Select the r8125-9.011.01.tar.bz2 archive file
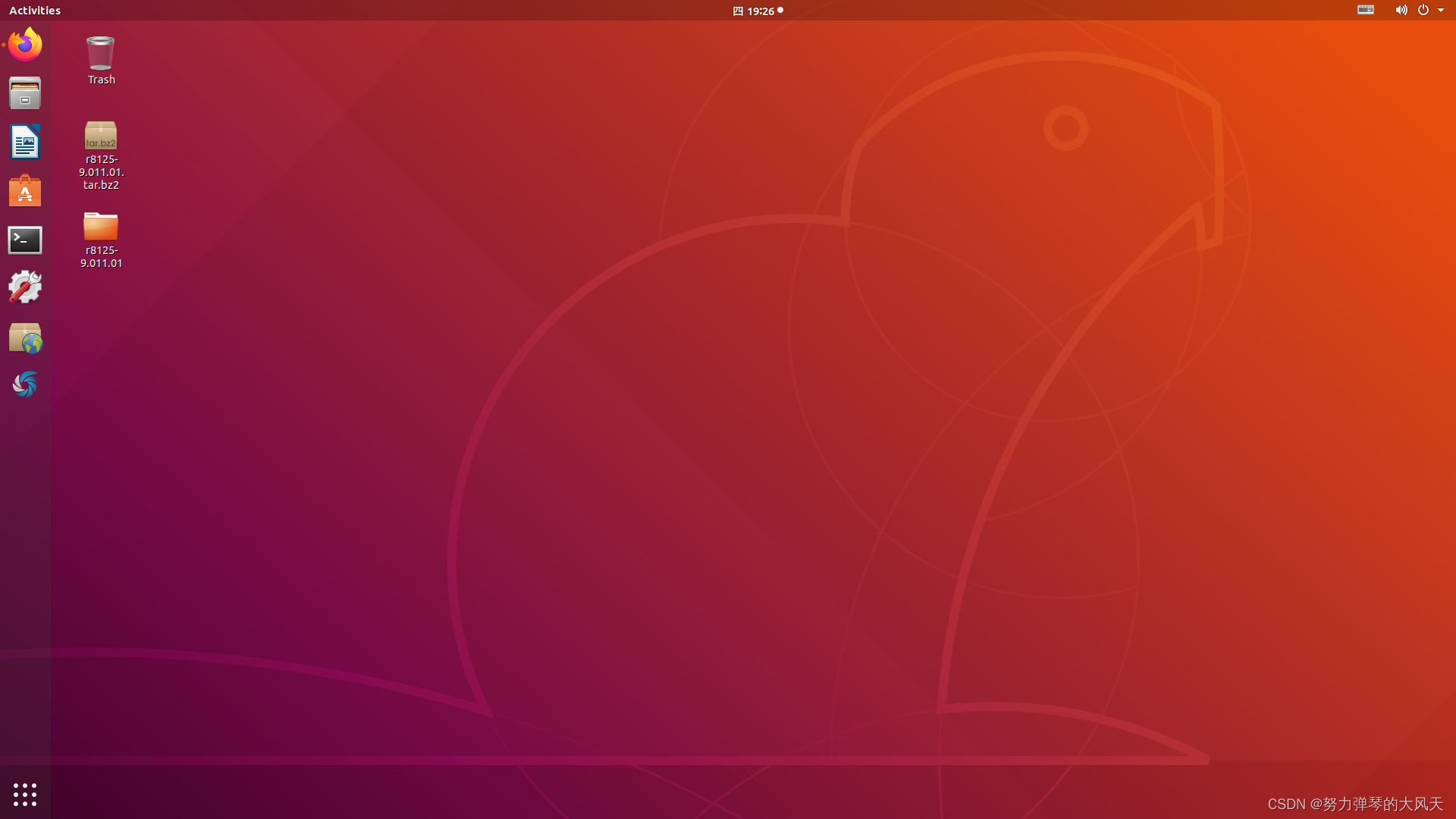Image resolution: width=1456 pixels, height=819 pixels. pyautogui.click(x=101, y=136)
